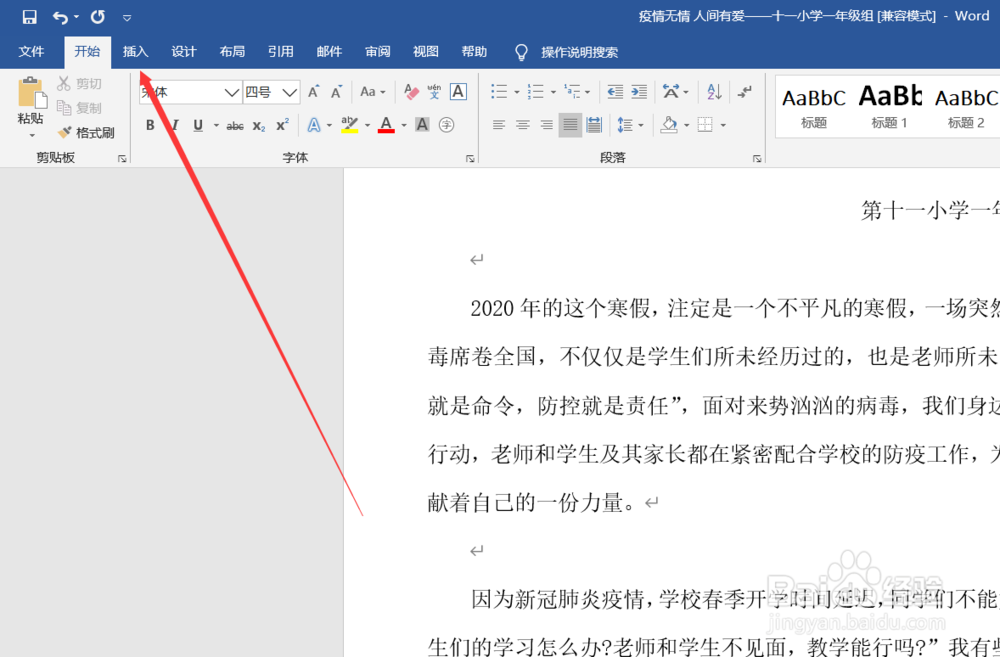Viewport: 1000px width, 657px height.
Task: Open the 审阅 ribbon tab
Action: pos(377,51)
